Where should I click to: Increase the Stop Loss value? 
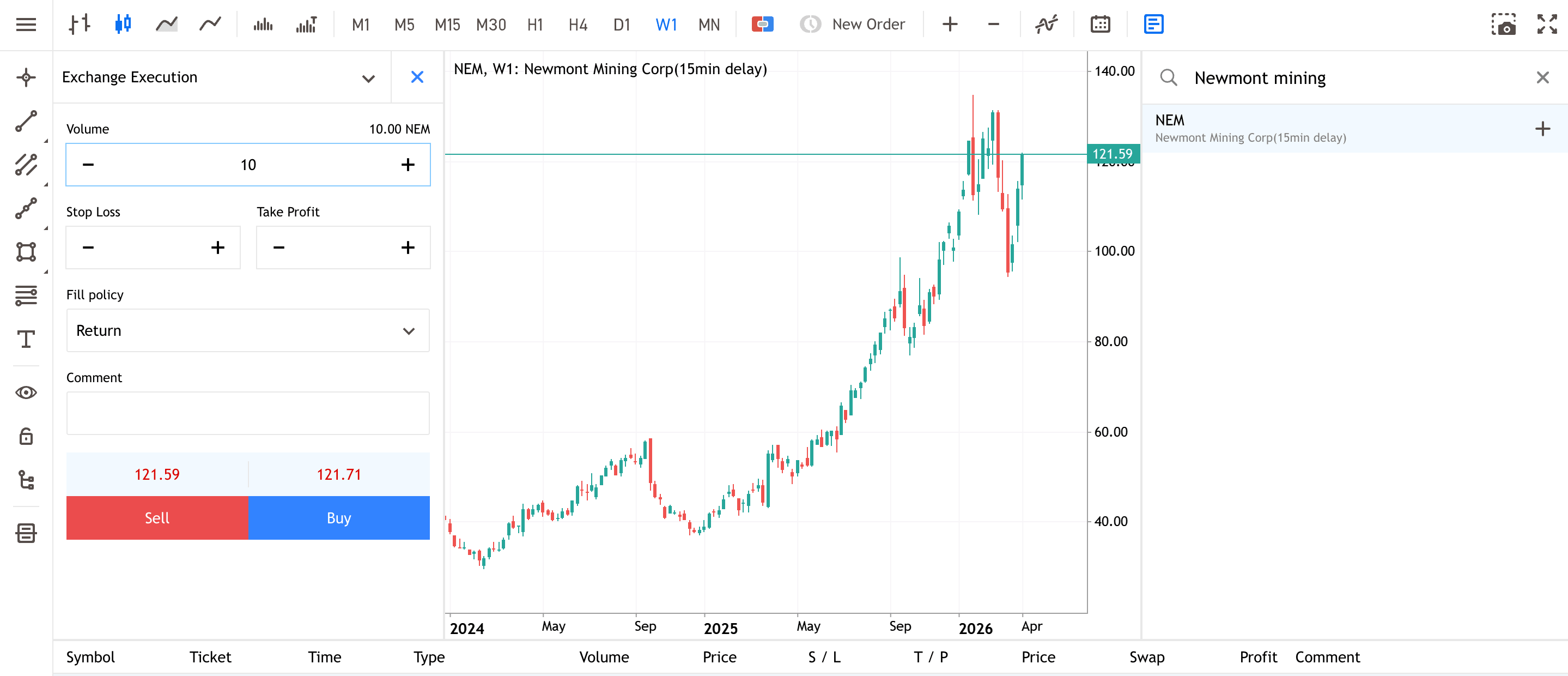(x=217, y=248)
